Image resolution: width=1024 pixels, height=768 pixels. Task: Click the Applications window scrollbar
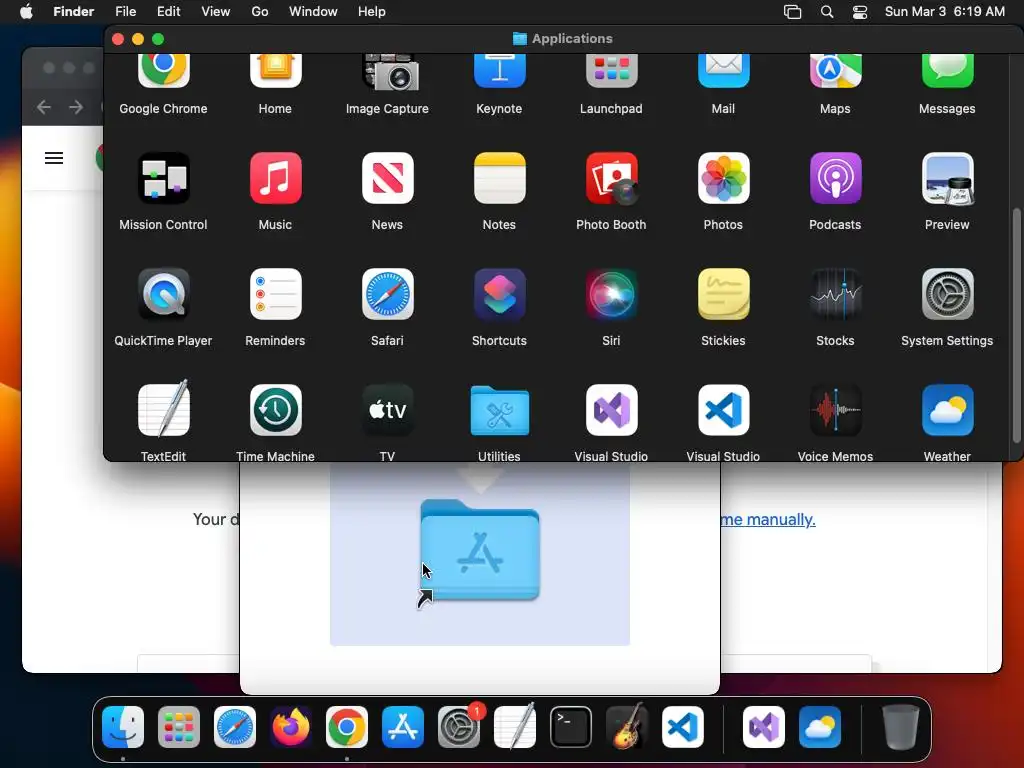click(1016, 327)
